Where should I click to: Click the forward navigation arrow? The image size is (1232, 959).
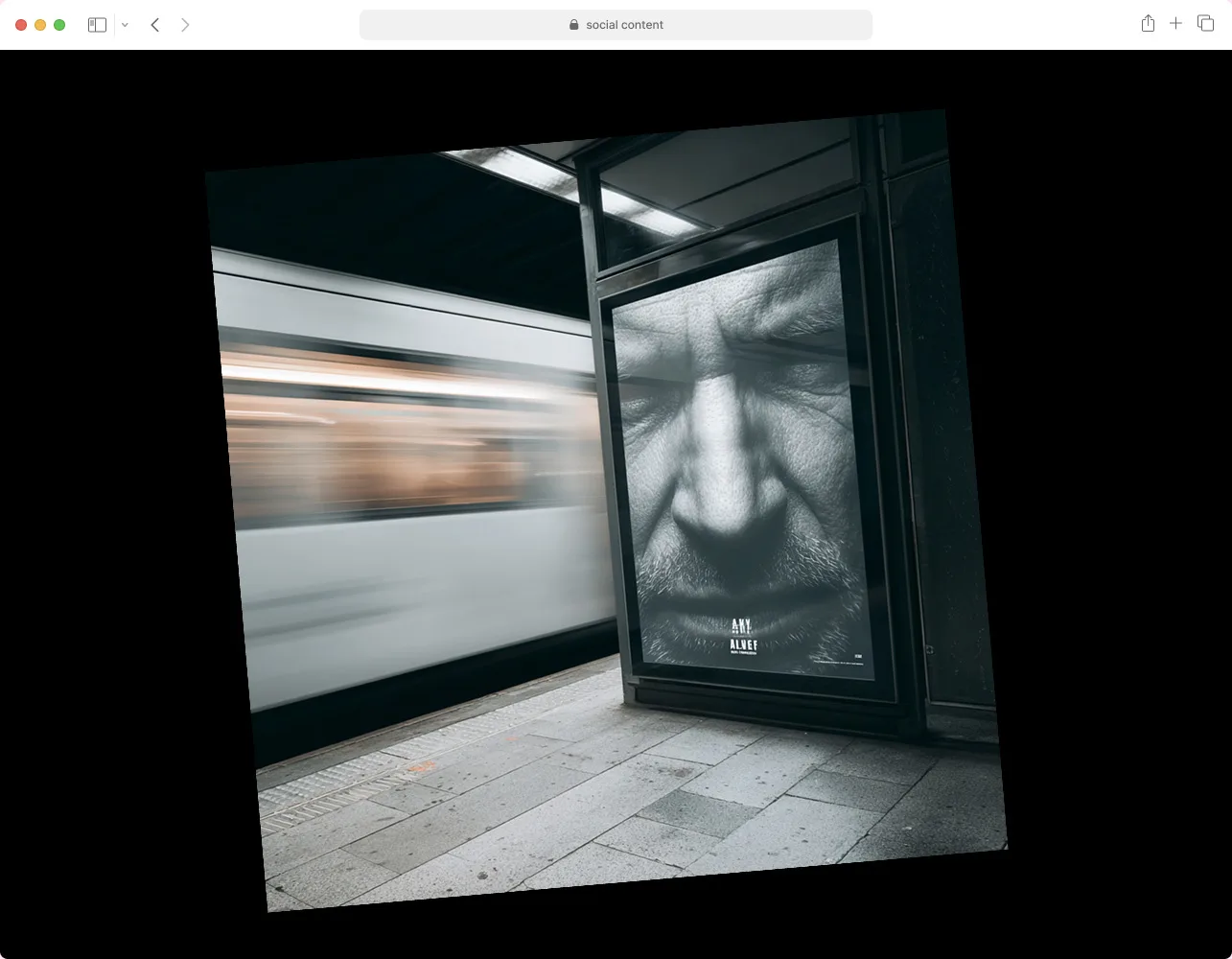185,25
